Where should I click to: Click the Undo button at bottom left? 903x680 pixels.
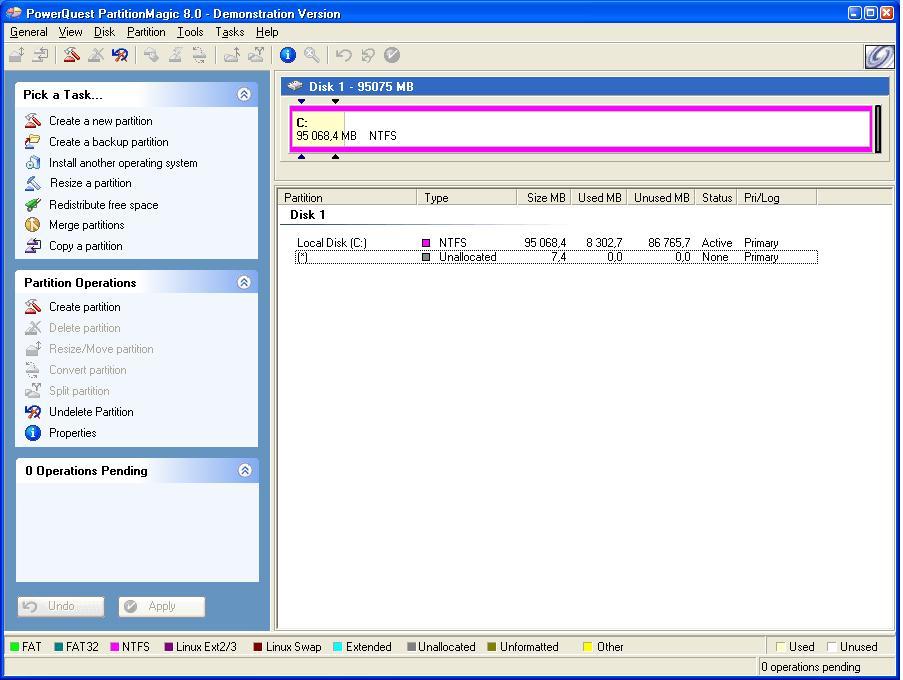tap(61, 606)
